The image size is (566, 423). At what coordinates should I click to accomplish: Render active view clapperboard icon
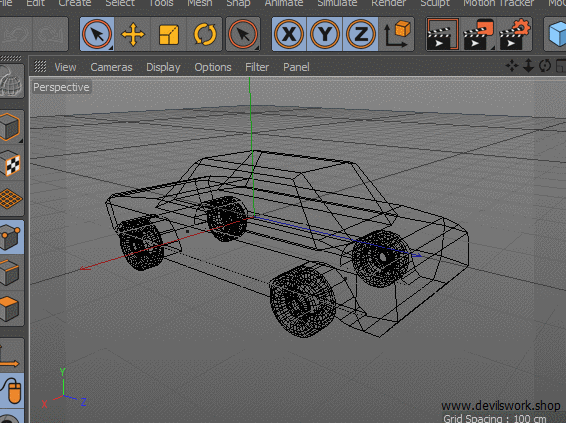tap(443, 34)
